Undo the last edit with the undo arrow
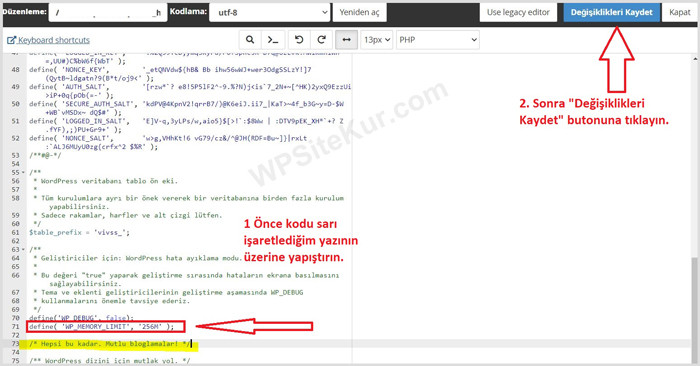Screen dimensions: 700x366 [299, 40]
